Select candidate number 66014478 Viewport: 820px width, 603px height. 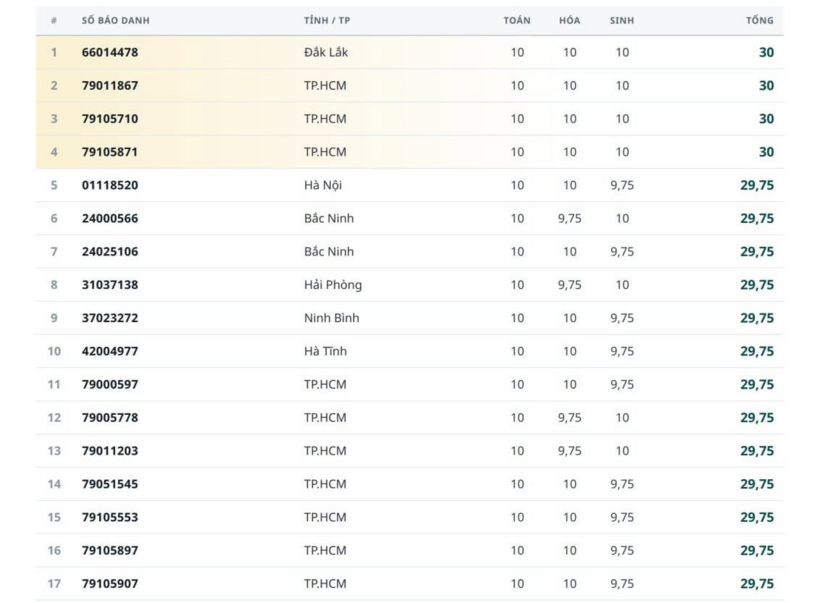click(x=110, y=52)
